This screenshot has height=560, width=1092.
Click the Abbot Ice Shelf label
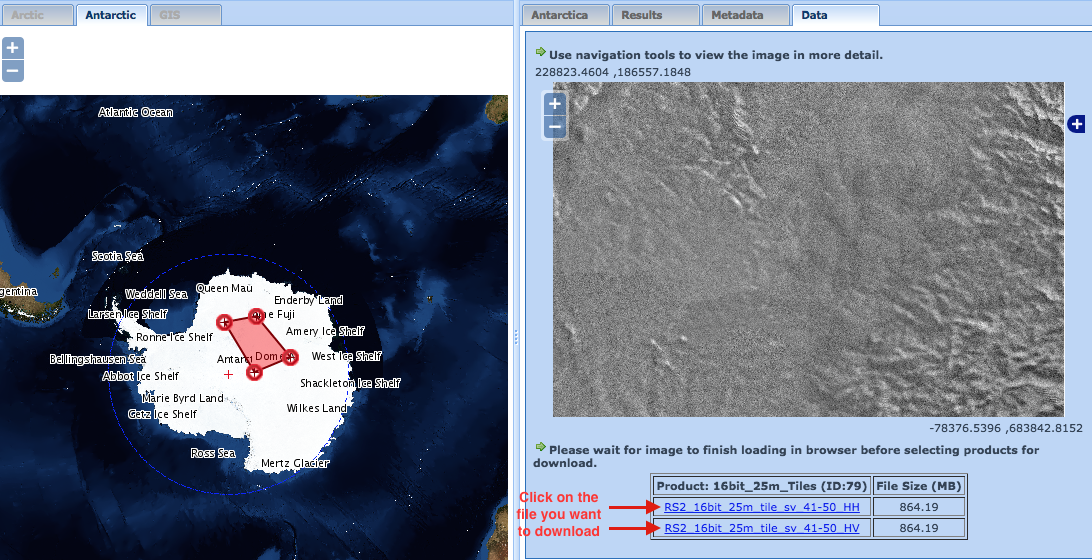[x=141, y=376]
